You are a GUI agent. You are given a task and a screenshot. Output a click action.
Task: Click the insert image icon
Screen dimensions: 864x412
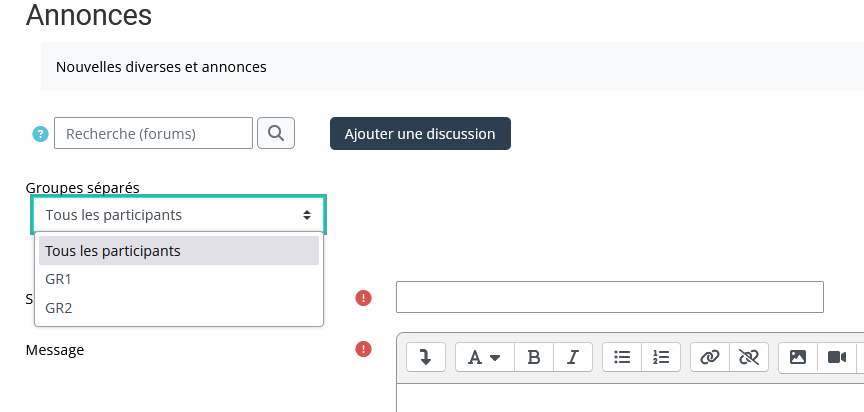tap(798, 357)
